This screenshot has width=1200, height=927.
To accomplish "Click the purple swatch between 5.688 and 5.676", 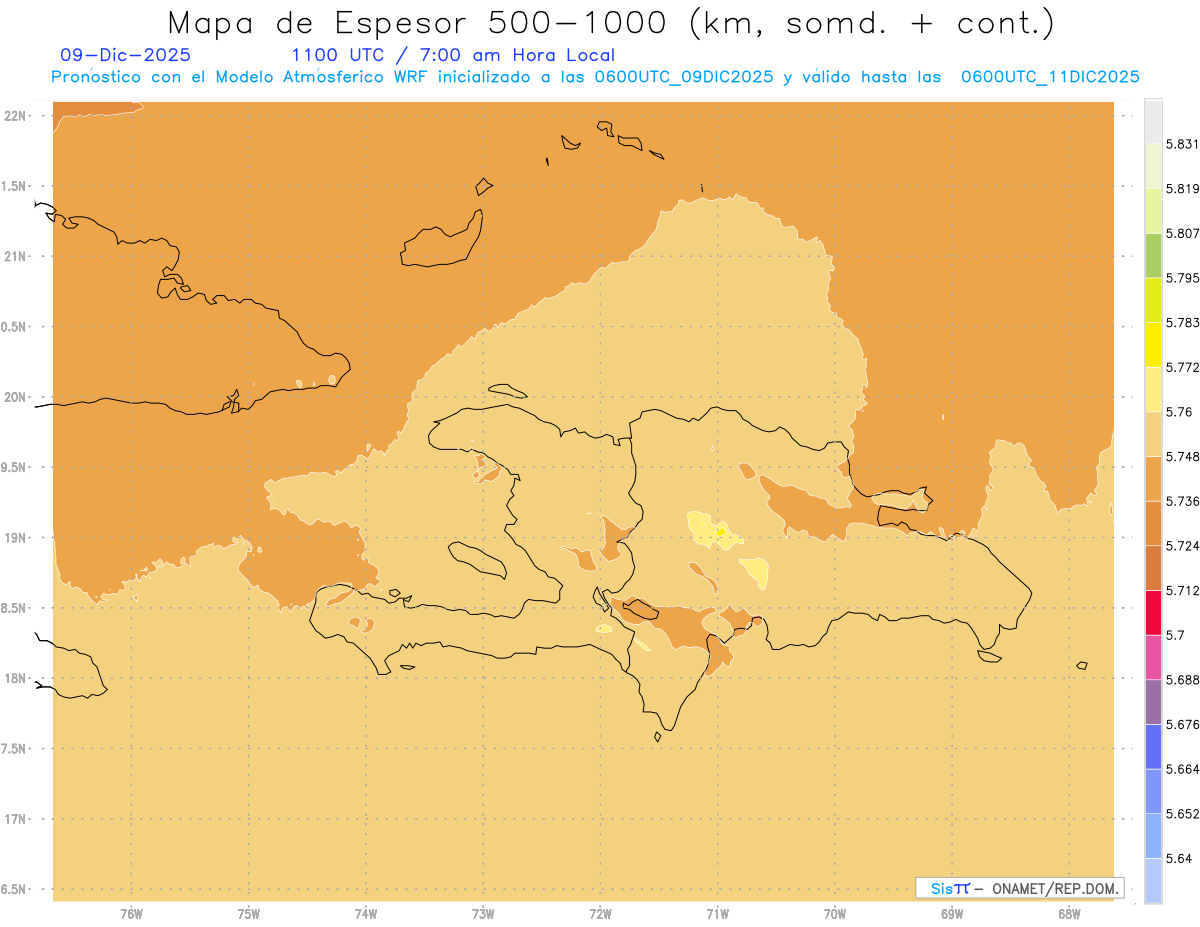I will pos(1153,701).
